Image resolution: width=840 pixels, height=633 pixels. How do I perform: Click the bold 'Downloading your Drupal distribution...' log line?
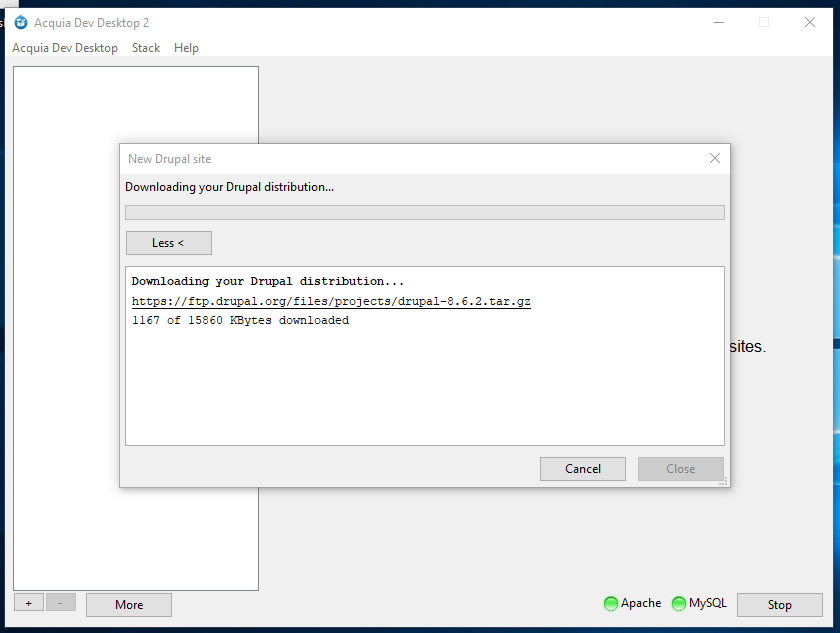(x=267, y=281)
